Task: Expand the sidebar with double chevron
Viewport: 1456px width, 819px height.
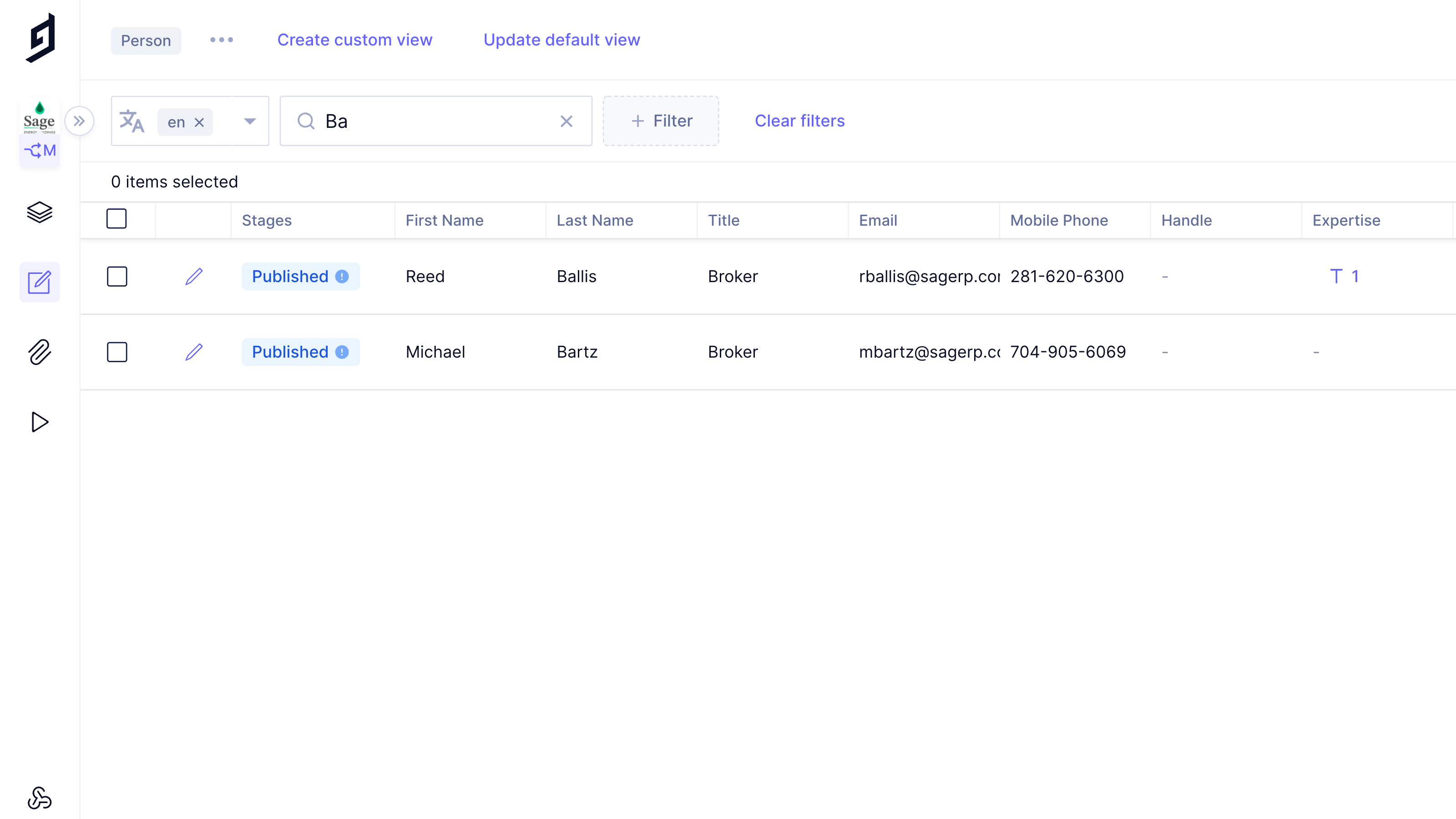Action: [79, 121]
